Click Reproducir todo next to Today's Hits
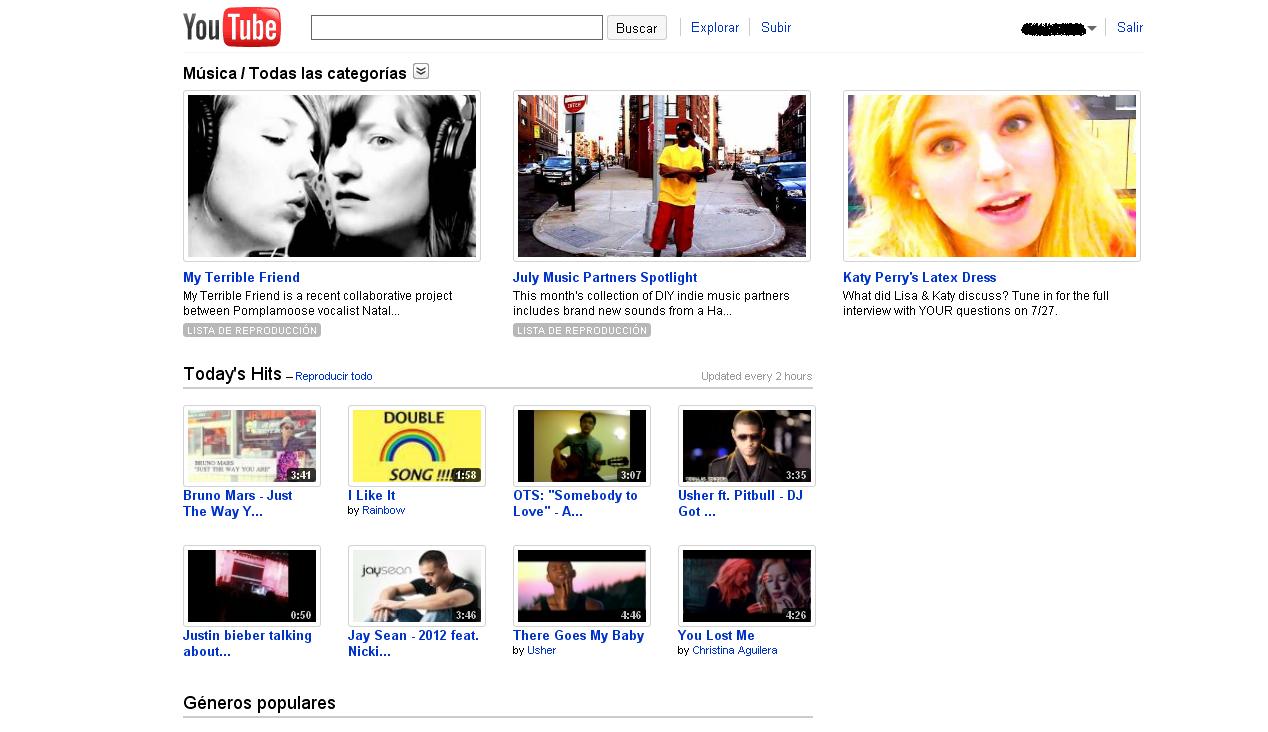The height and width of the screenshot is (732, 1268). tap(334, 377)
